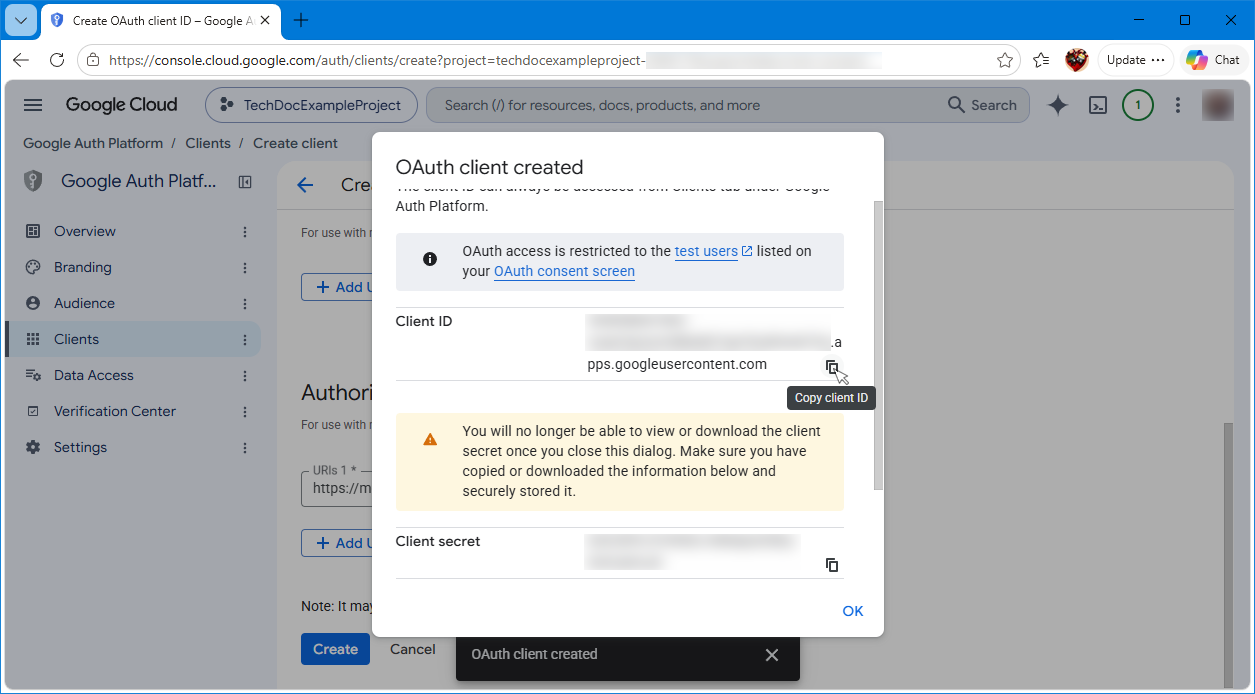Screen dimensions: 1255x694
Task: Open the TechDocExampleProject project picker
Action: (x=310, y=105)
